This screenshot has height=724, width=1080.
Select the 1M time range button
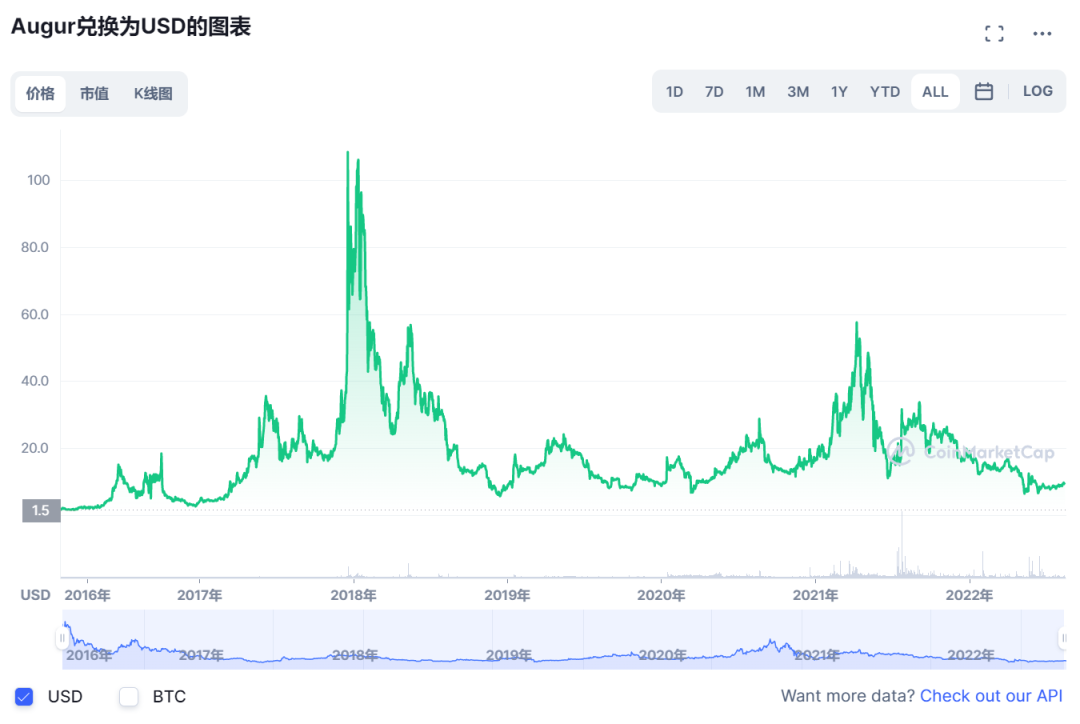tap(755, 90)
